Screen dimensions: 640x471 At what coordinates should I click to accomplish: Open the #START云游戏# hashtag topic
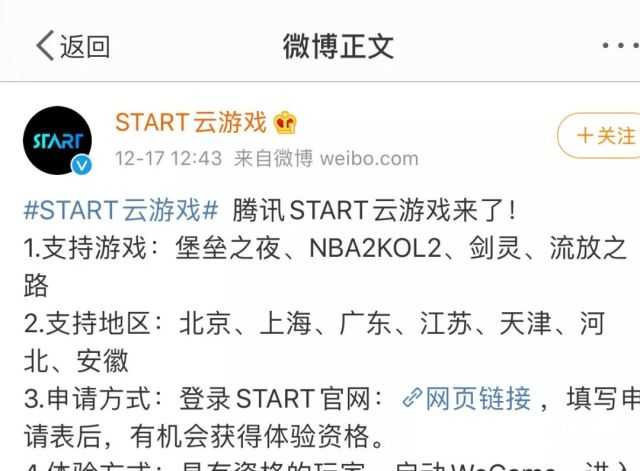click(121, 210)
